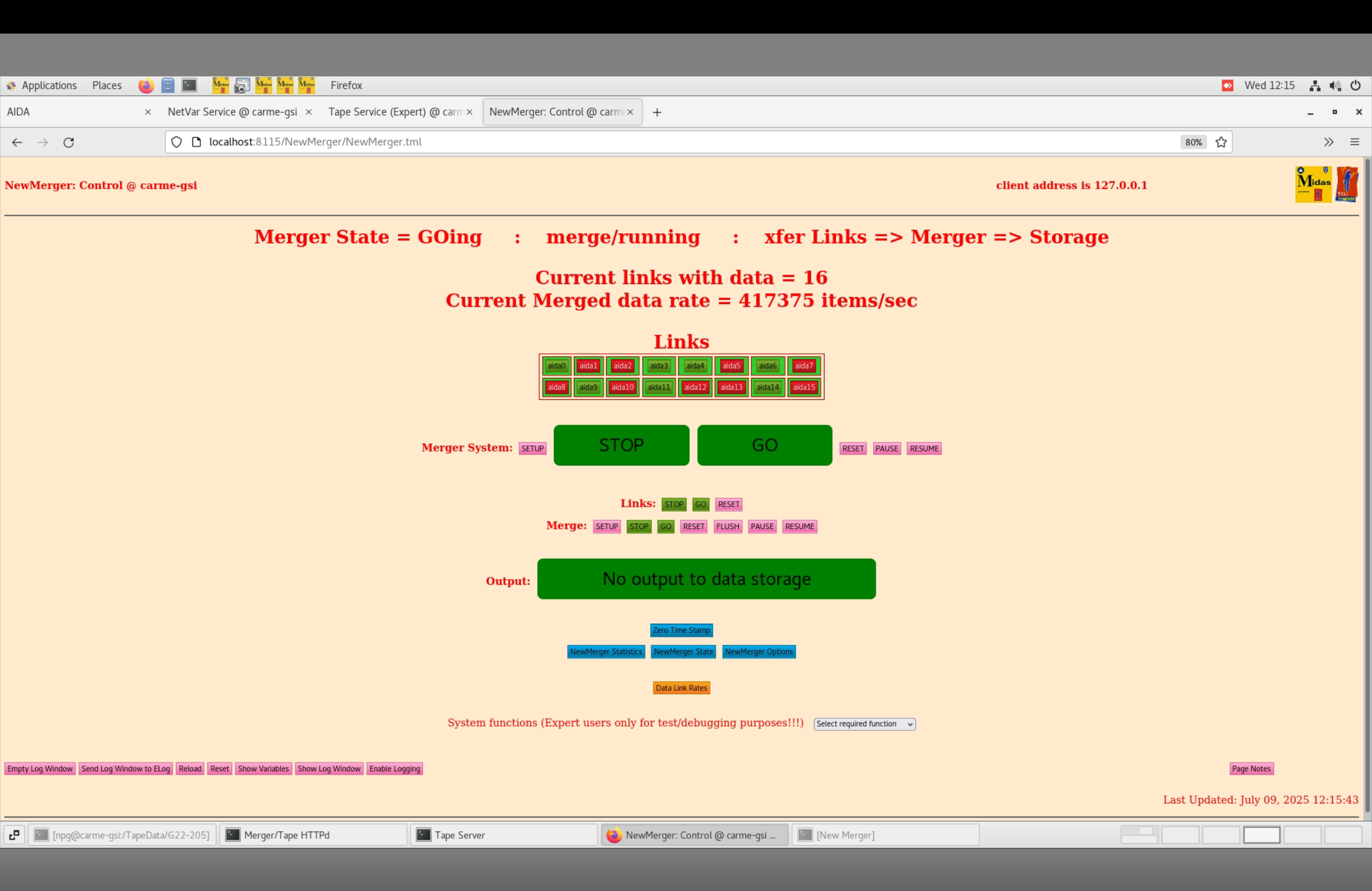
Task: Reload the page with the refresh icon
Action: (x=69, y=142)
